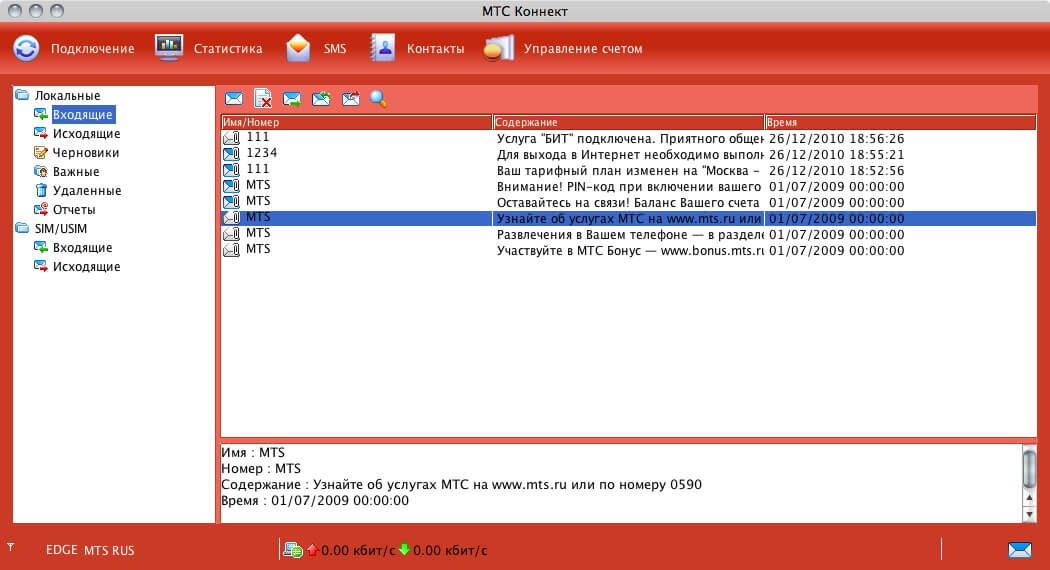Click EDGE MTS RUS network status

click(90, 551)
